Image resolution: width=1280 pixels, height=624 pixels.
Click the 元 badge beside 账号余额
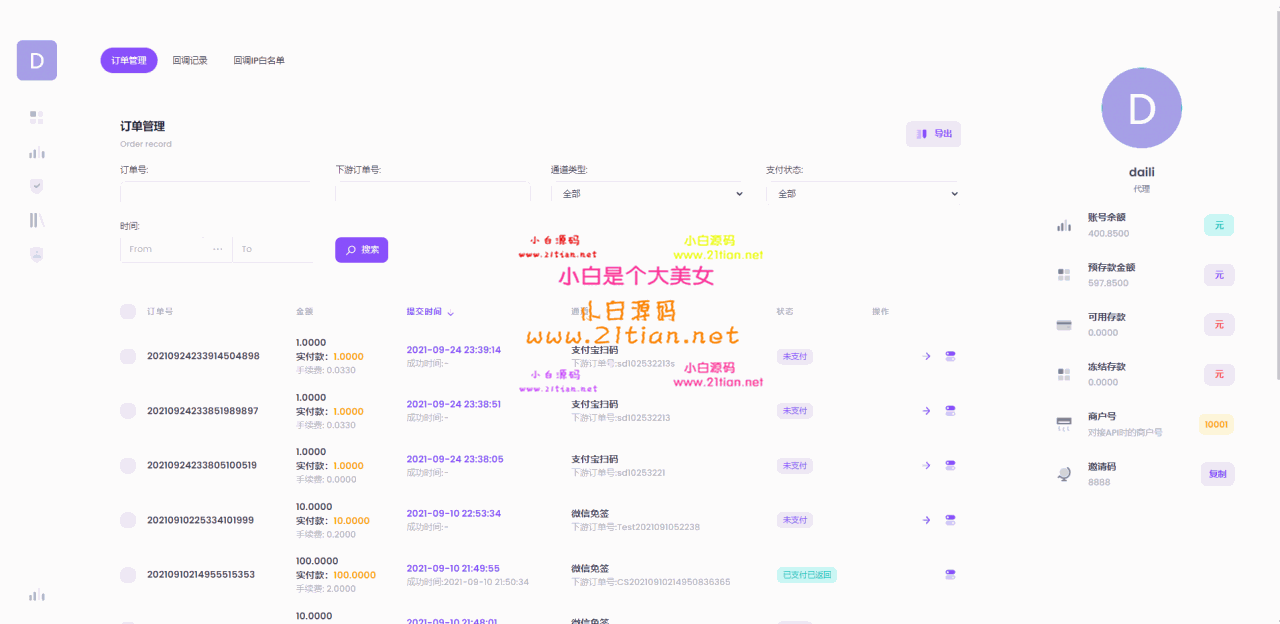(x=1219, y=225)
